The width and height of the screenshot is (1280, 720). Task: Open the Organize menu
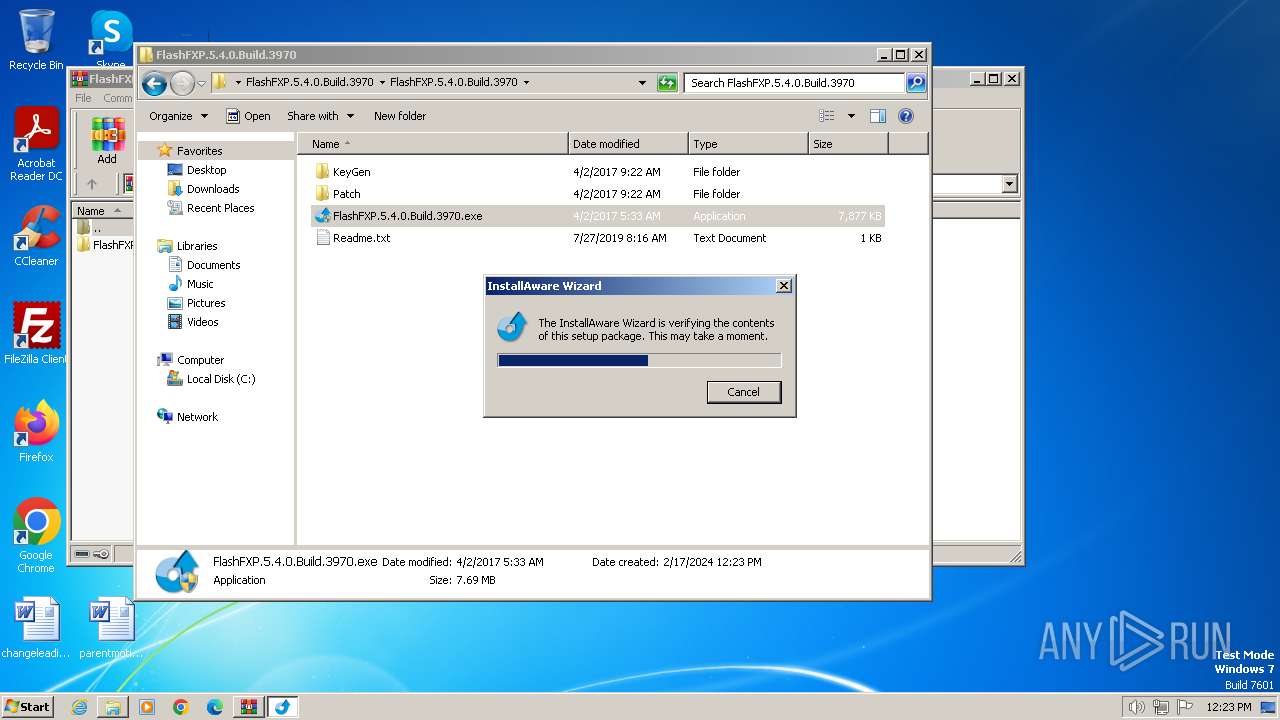[x=178, y=116]
